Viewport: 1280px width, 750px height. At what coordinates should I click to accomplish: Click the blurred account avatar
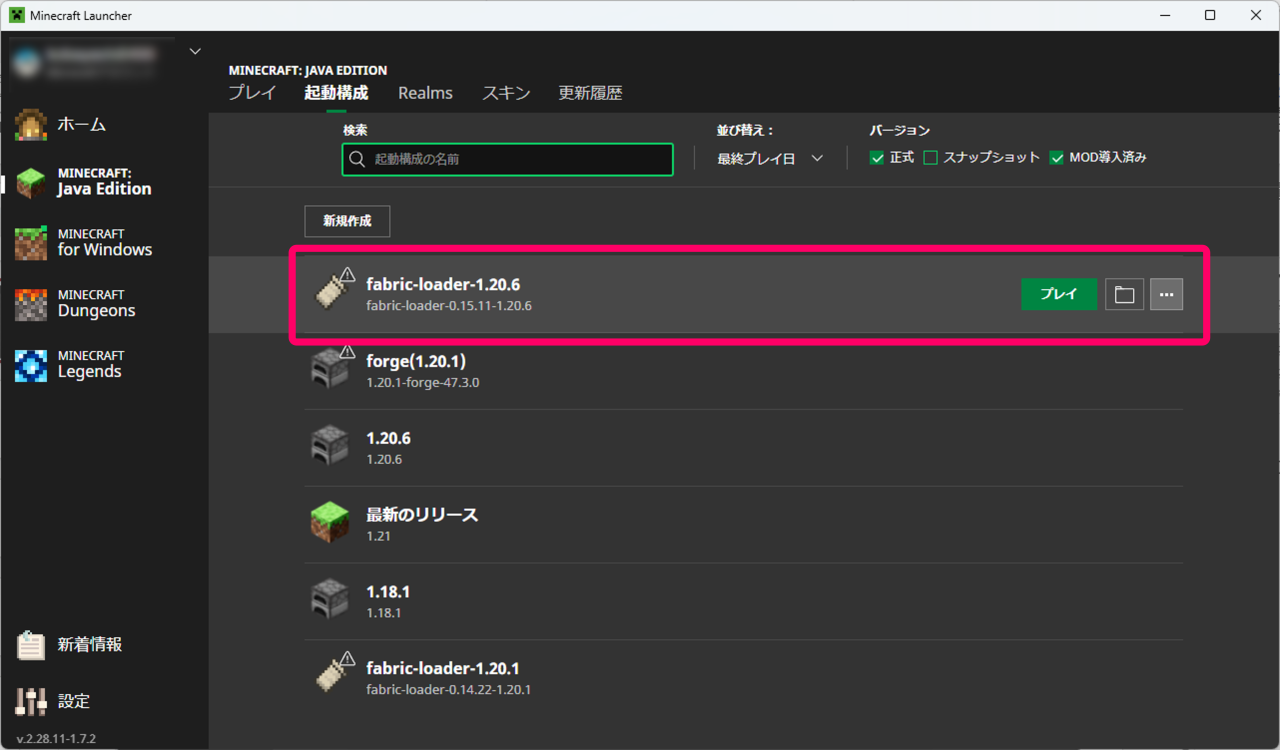point(27,63)
